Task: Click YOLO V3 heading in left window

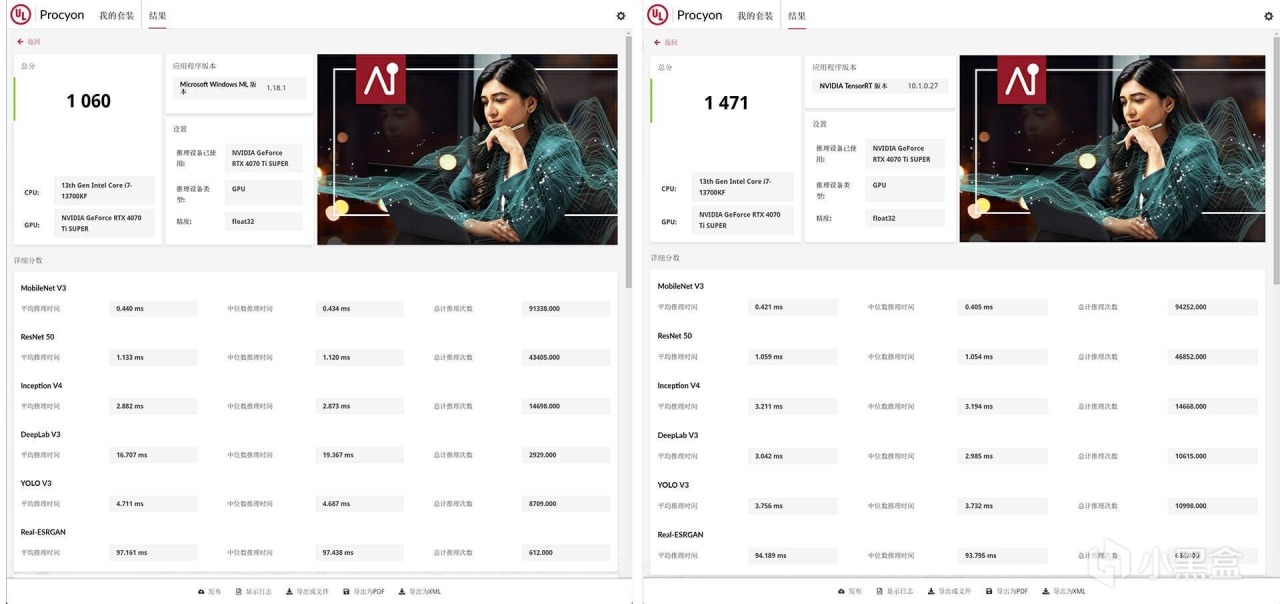Action: (x=36, y=484)
